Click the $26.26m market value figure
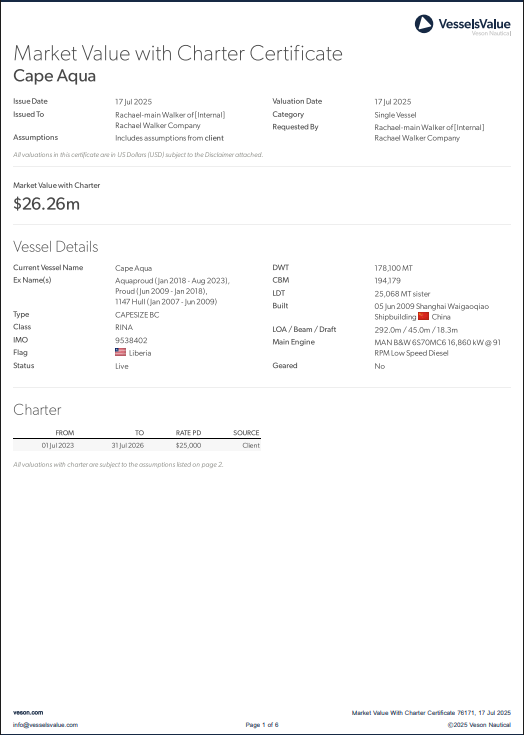 pos(46,204)
